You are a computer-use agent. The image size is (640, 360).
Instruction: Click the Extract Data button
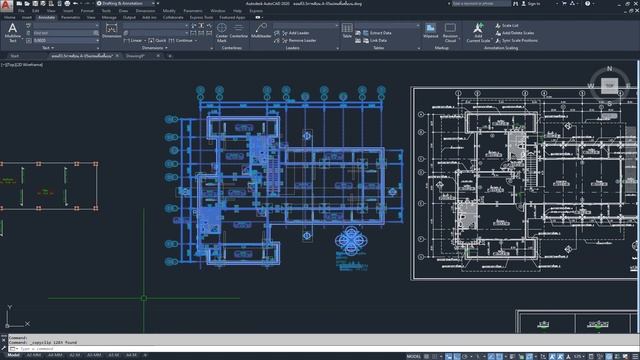(x=377, y=33)
